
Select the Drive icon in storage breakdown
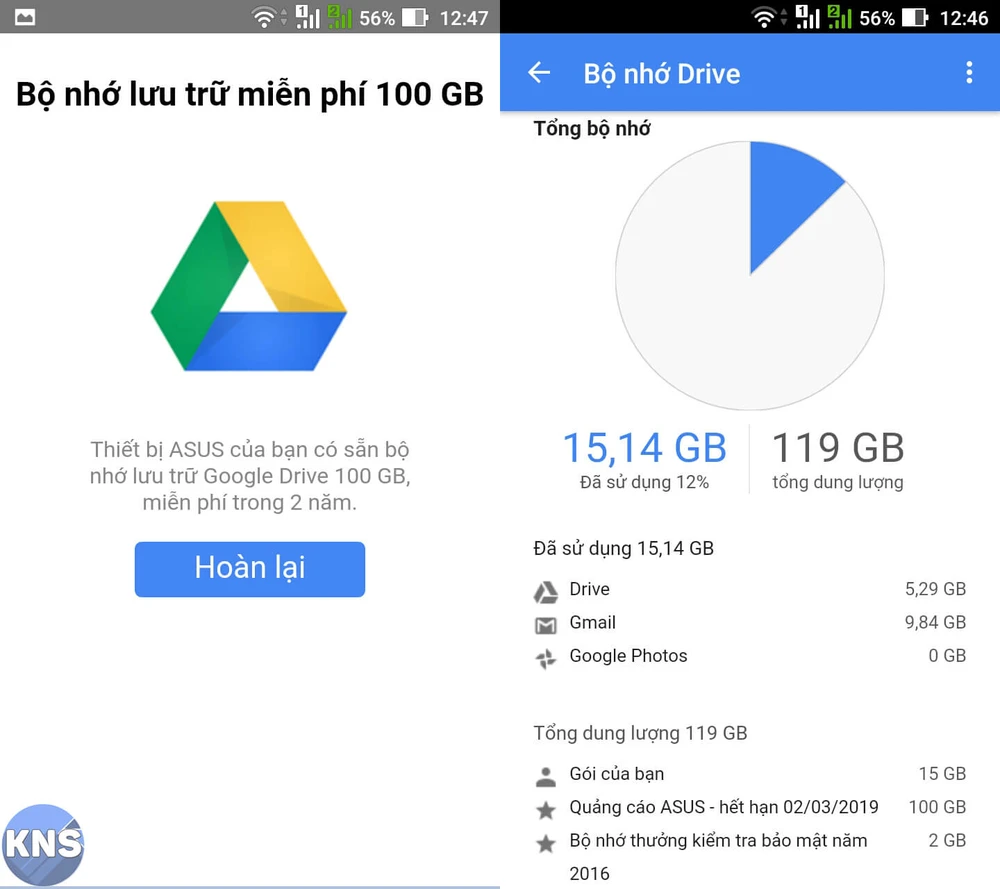(x=545, y=589)
